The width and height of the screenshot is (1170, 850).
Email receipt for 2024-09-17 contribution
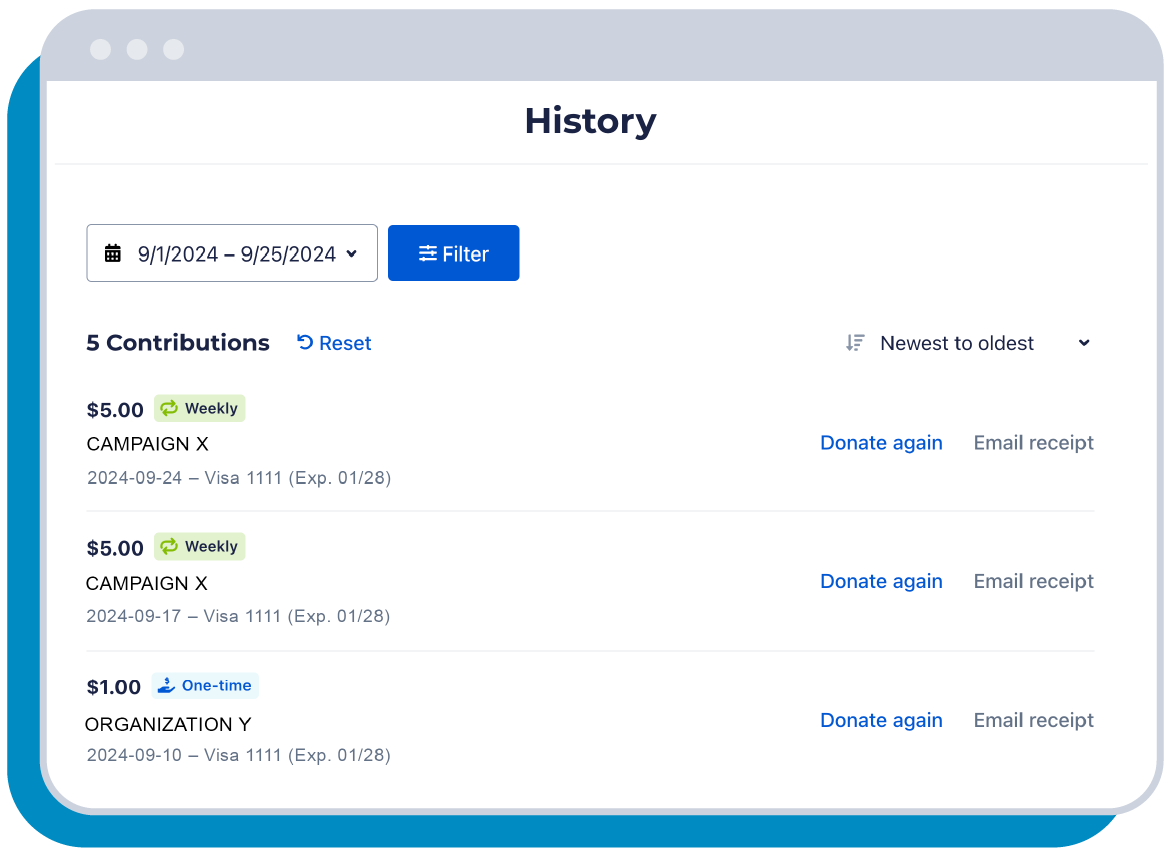tap(1033, 581)
